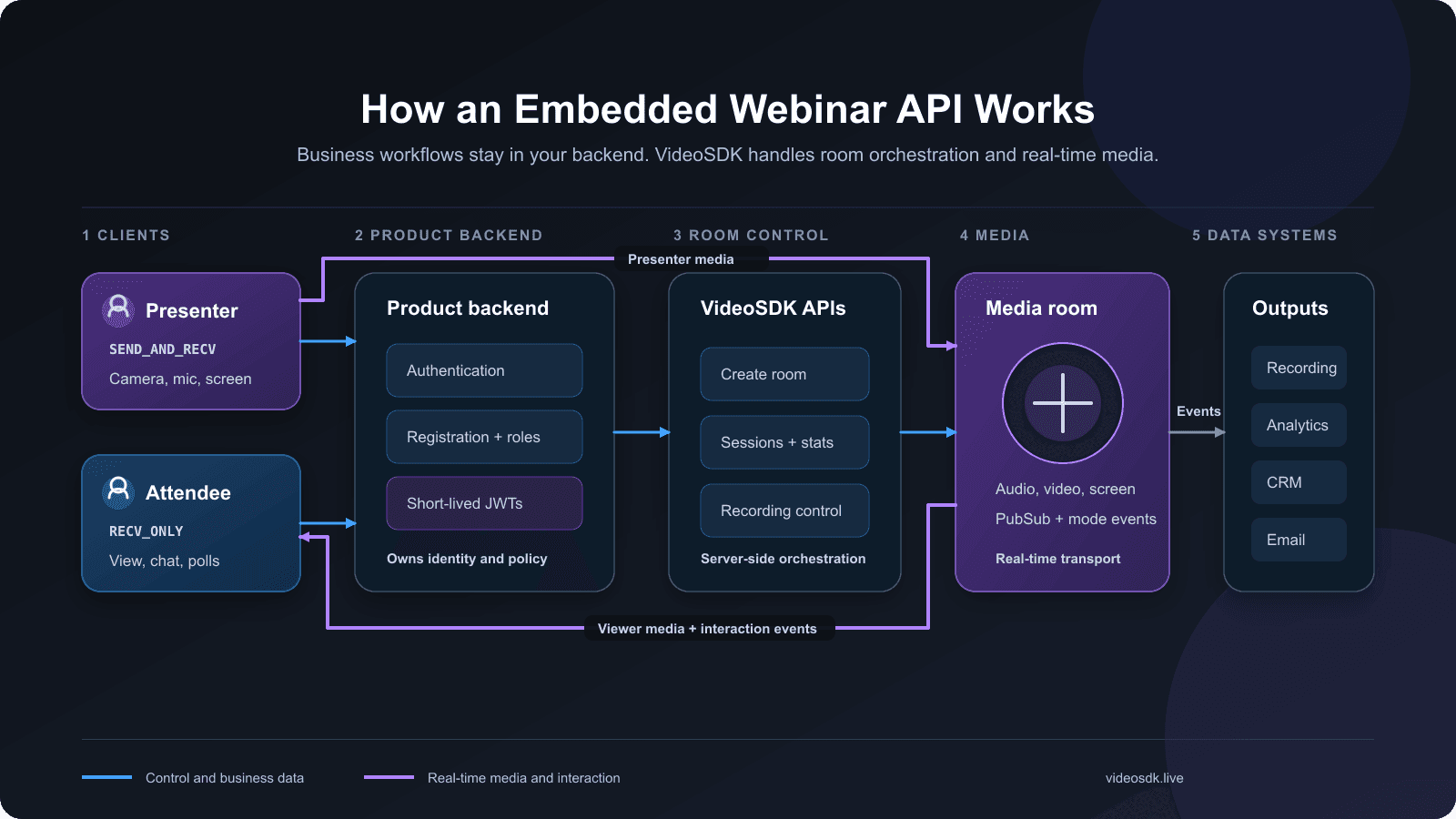This screenshot has width=1456, height=819.
Task: Click the Presenter media arrow label
Action: coord(681,259)
